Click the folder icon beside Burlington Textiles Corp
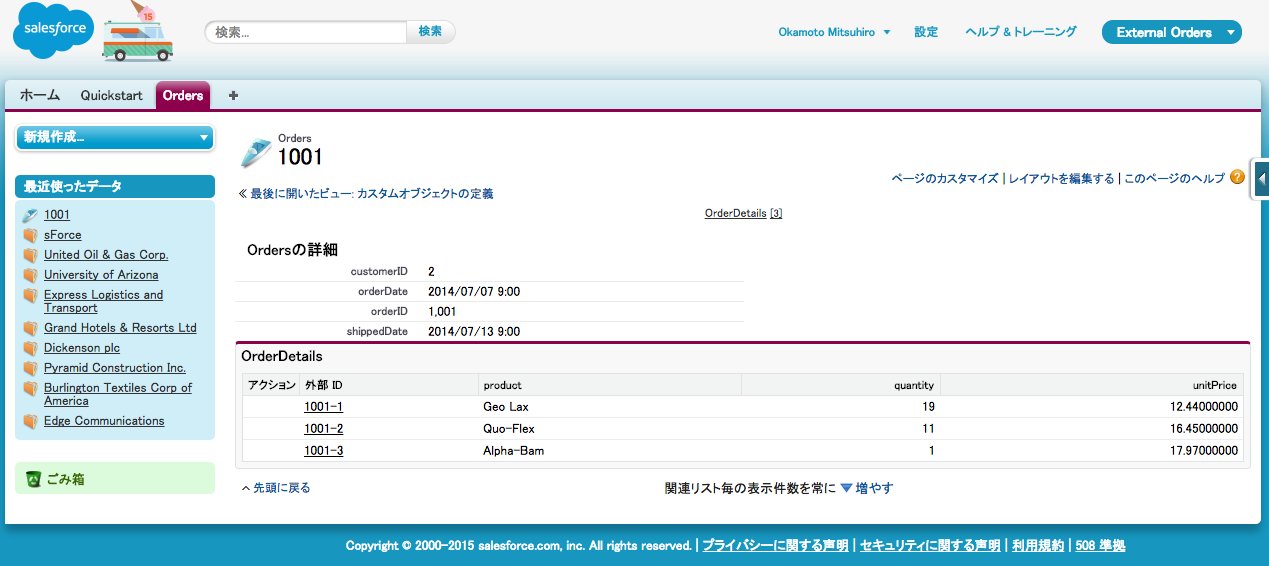Image resolution: width=1269 pixels, height=566 pixels. (x=30, y=388)
